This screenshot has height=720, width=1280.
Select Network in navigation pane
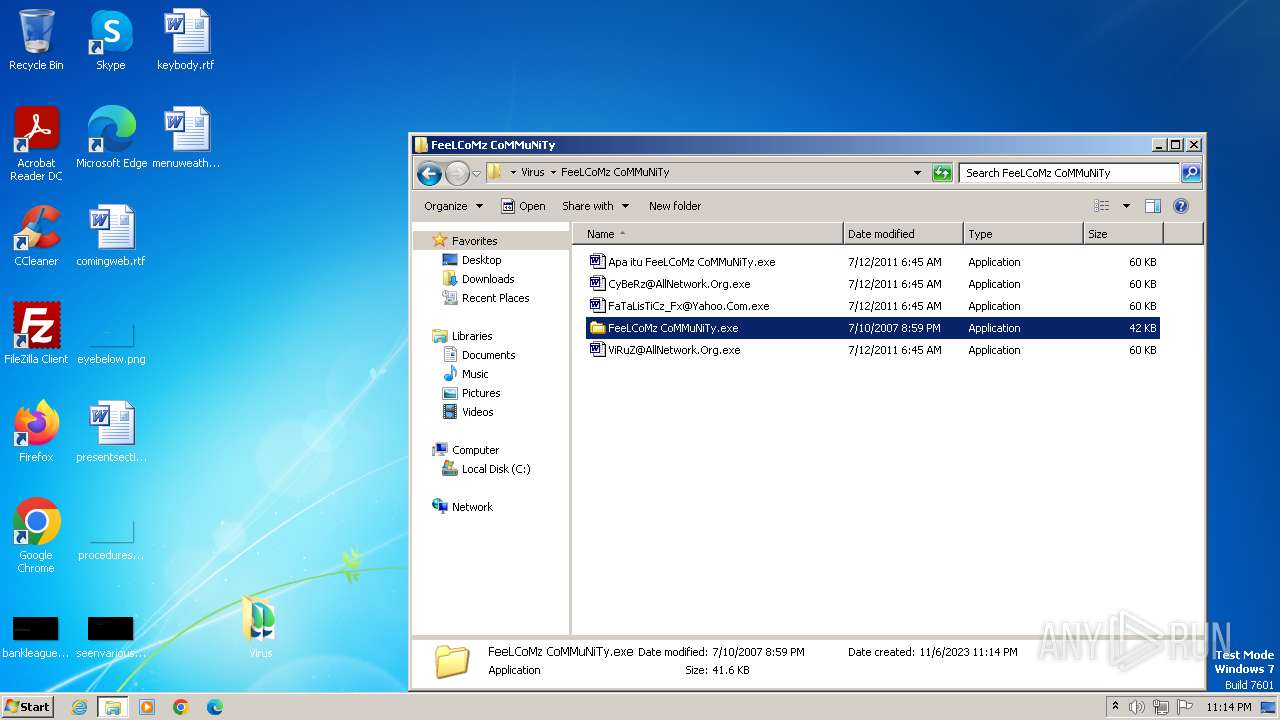[x=472, y=507]
